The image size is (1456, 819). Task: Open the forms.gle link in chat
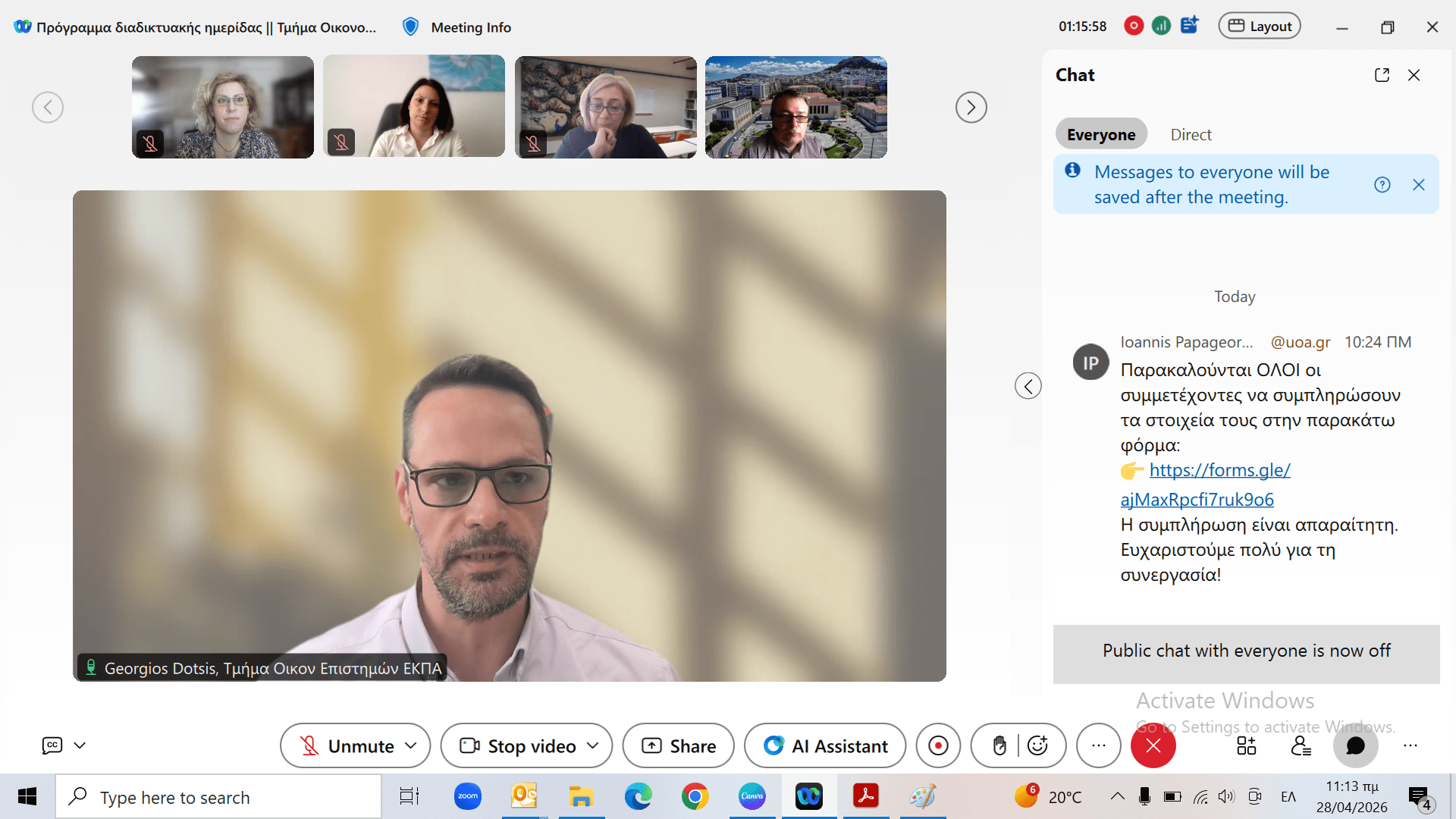pyautogui.click(x=1220, y=470)
